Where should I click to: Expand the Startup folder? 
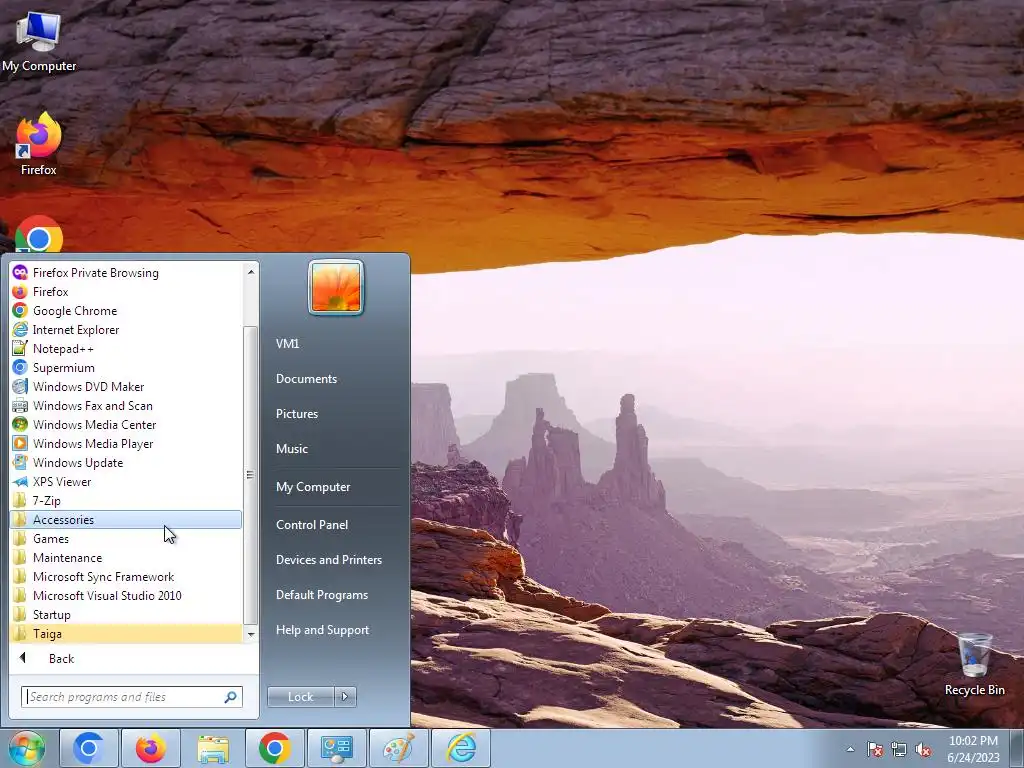tap(126, 614)
